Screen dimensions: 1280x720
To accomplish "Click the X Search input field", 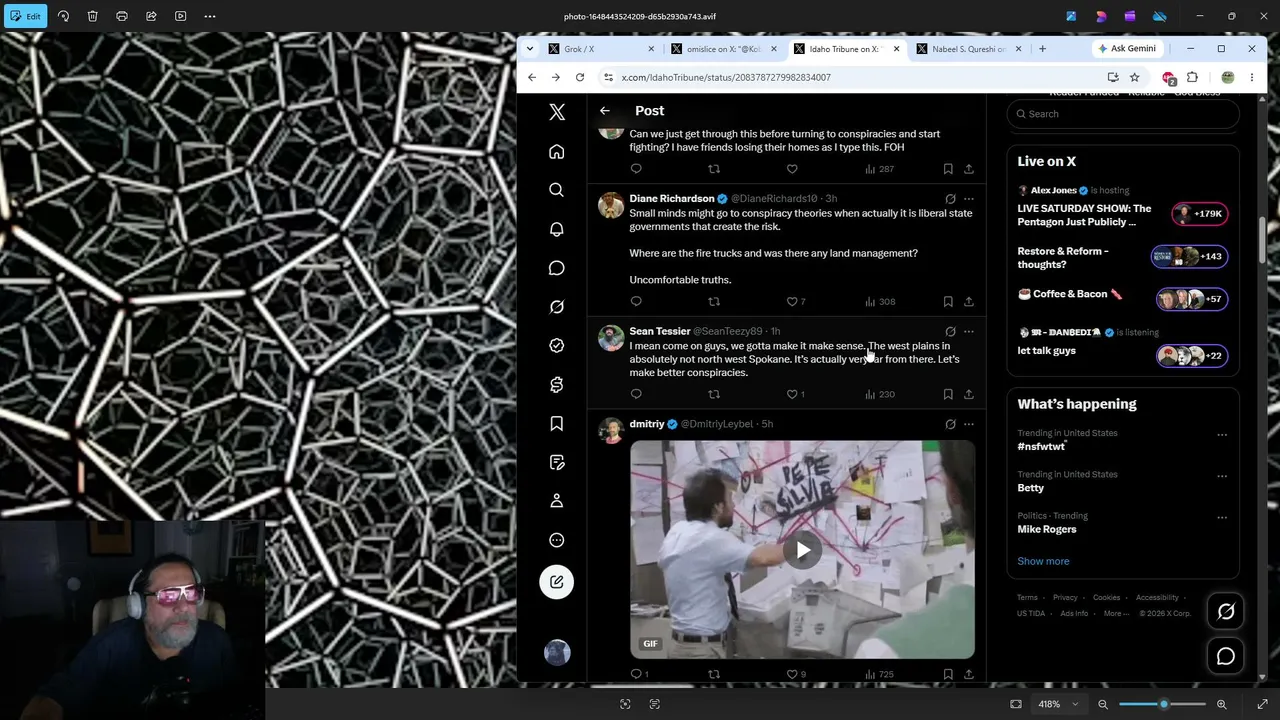I will pos(1123,114).
